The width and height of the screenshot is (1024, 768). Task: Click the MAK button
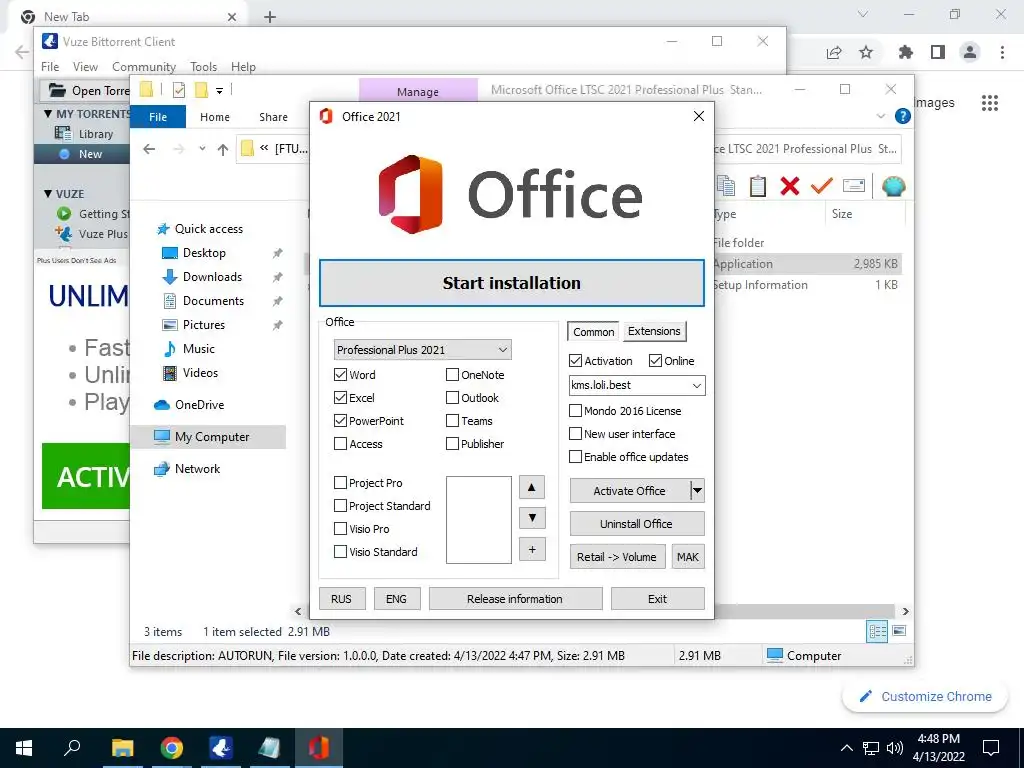pyautogui.click(x=688, y=557)
